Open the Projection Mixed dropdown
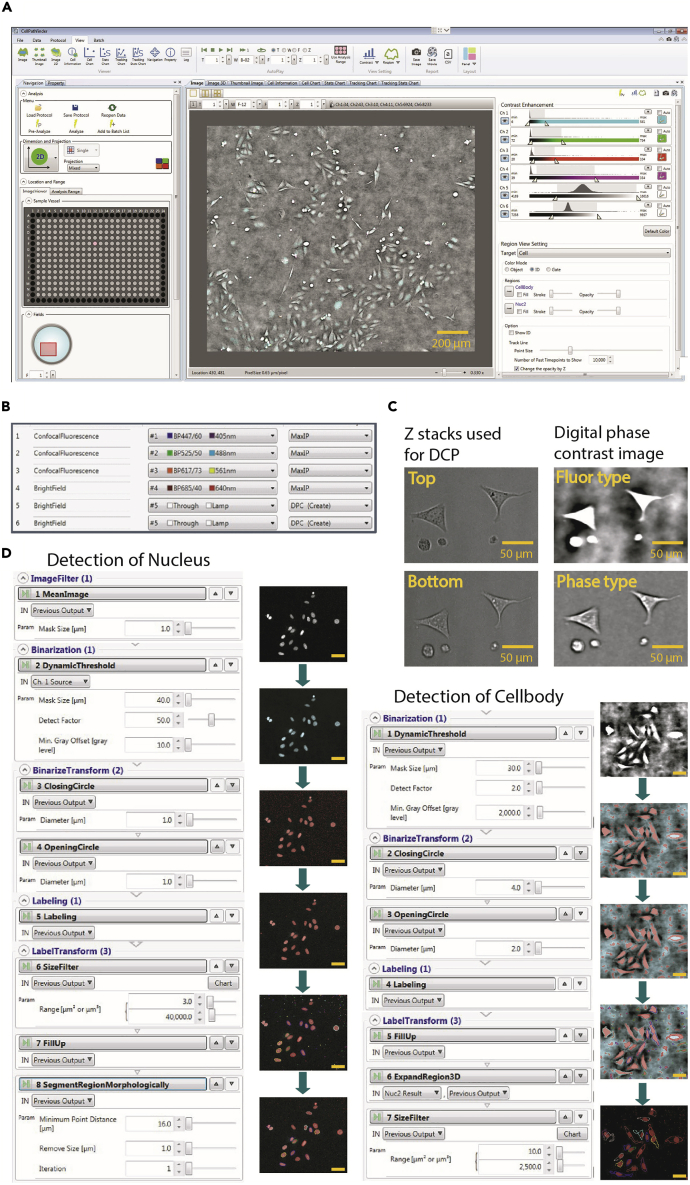Image resolution: width=690 pixels, height=1185 pixels. pyautogui.click(x=82, y=168)
